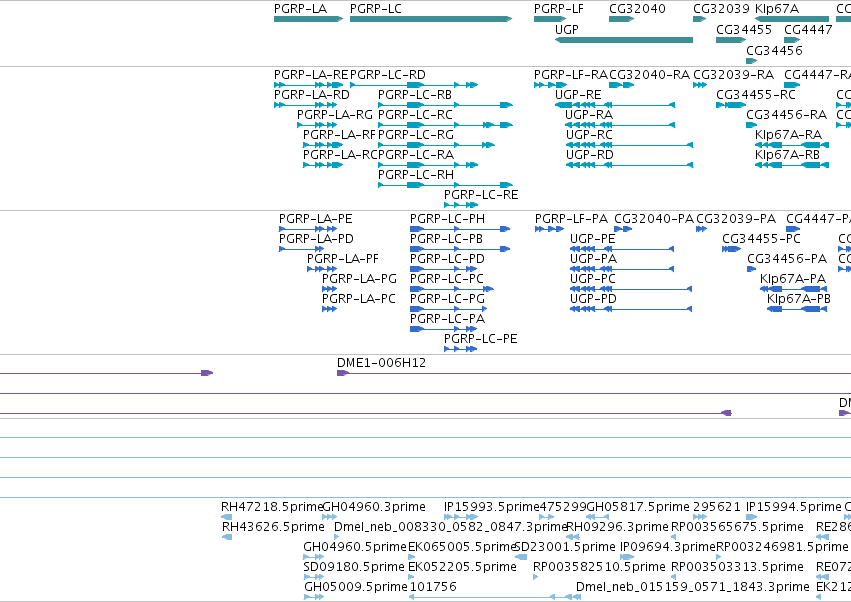851x602 pixels.
Task: Click EST GH05009.5prime
Action: [x=314, y=598]
